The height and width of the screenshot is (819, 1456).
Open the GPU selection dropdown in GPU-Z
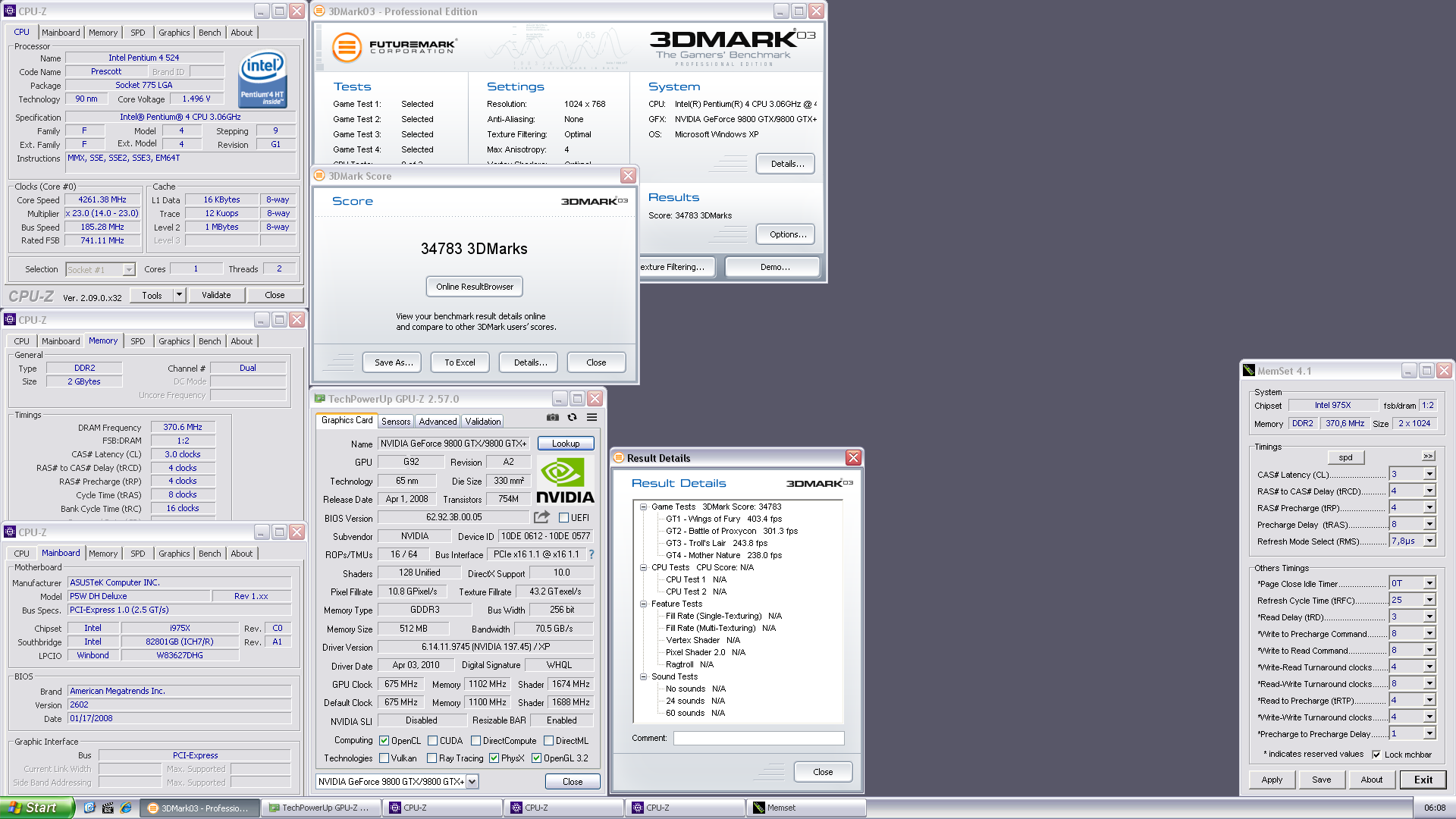(472, 782)
